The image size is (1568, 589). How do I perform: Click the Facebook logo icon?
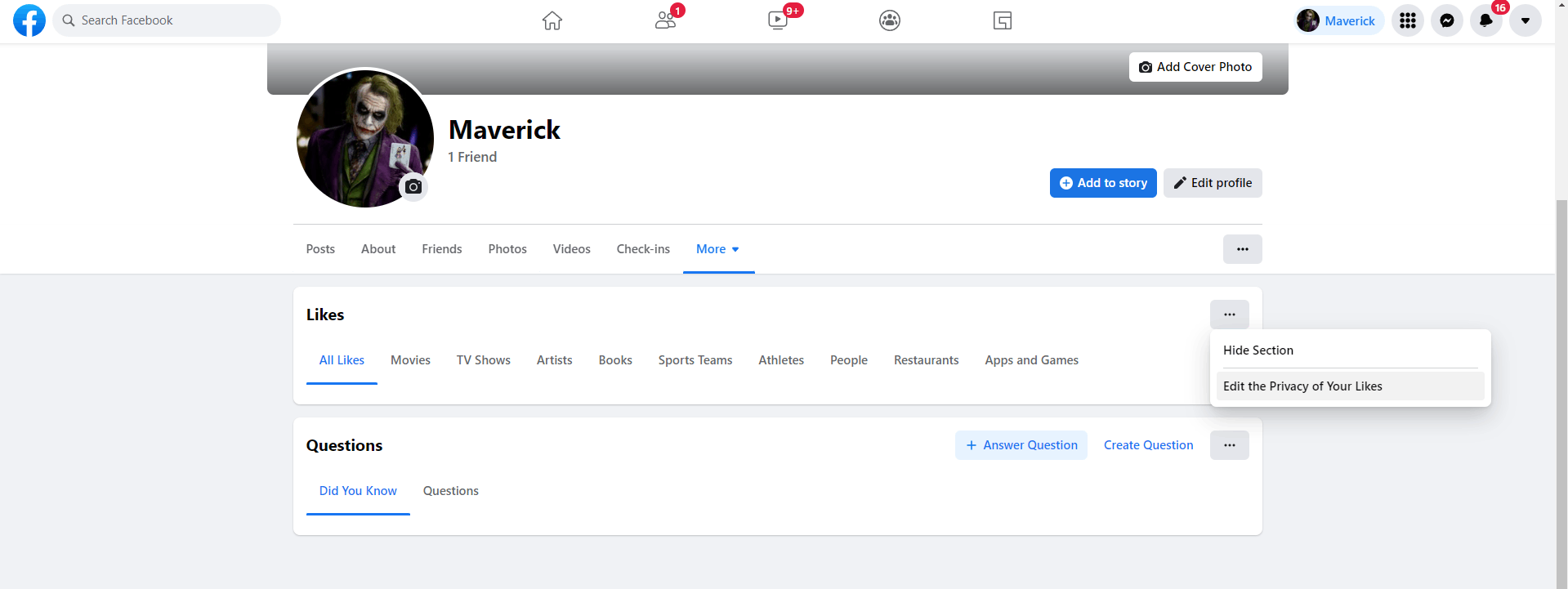29,20
